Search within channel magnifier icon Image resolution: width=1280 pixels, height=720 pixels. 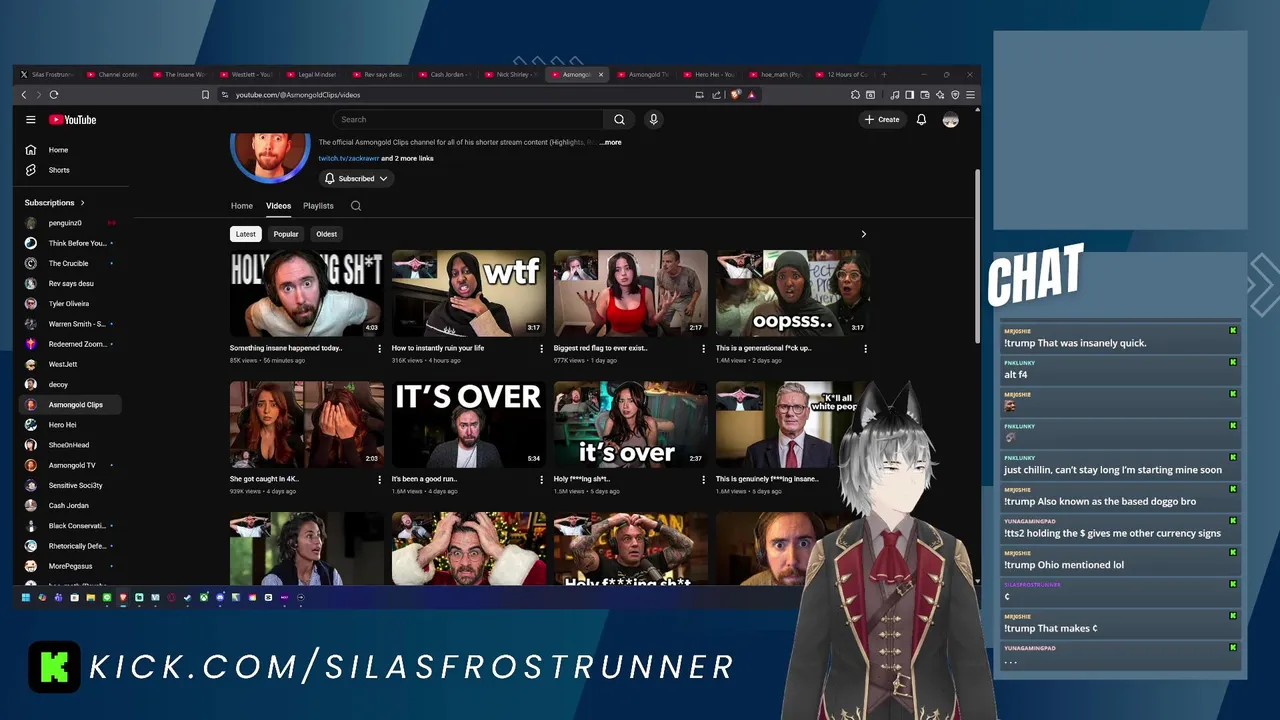[x=355, y=206]
